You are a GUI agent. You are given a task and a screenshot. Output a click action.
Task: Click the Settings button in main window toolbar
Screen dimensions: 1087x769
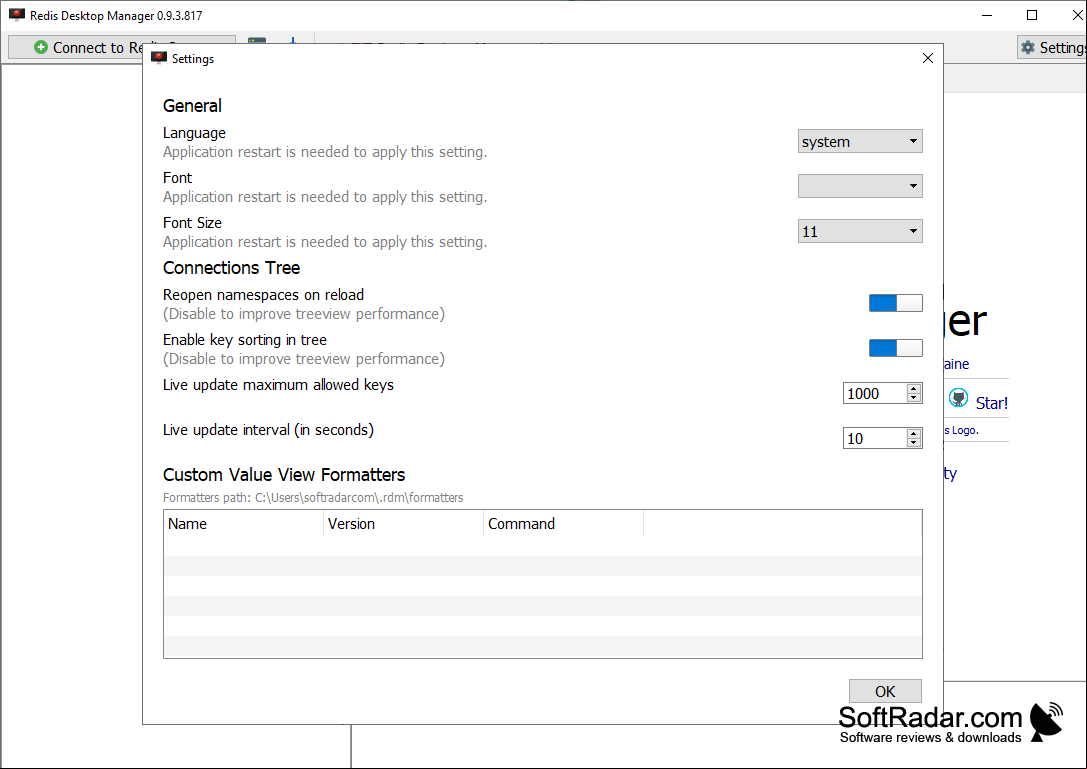point(1052,47)
